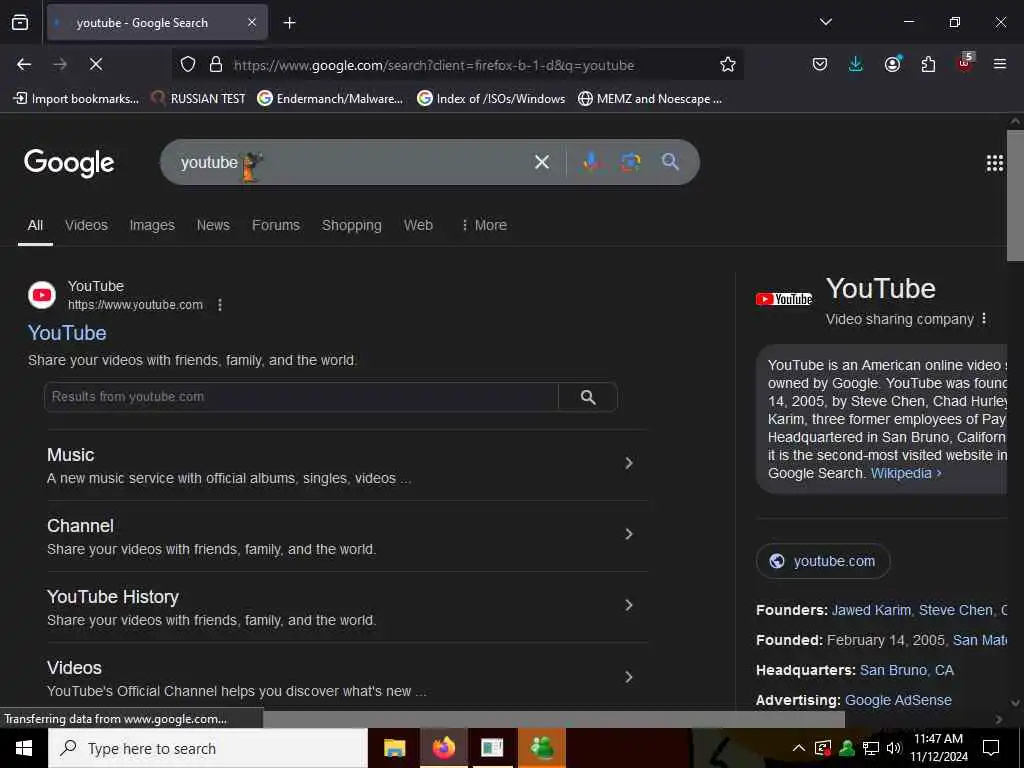1024x768 pixels.
Task: Open options dots beside Video sharing company
Action: pos(984,319)
